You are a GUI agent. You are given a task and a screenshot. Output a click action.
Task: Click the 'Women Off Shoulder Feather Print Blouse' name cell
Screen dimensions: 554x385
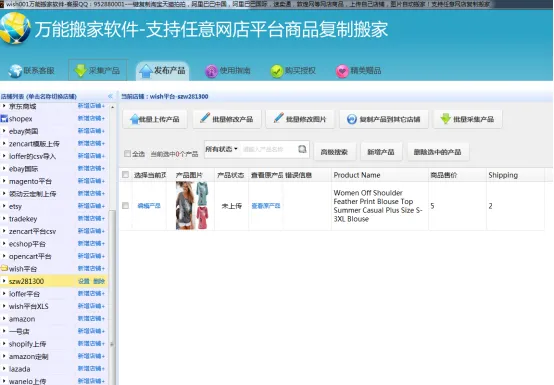point(379,206)
